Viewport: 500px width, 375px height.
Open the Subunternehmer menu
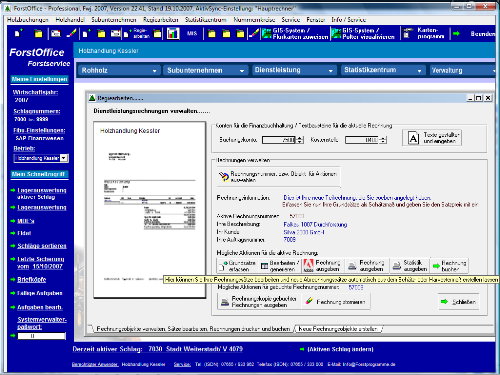114,20
